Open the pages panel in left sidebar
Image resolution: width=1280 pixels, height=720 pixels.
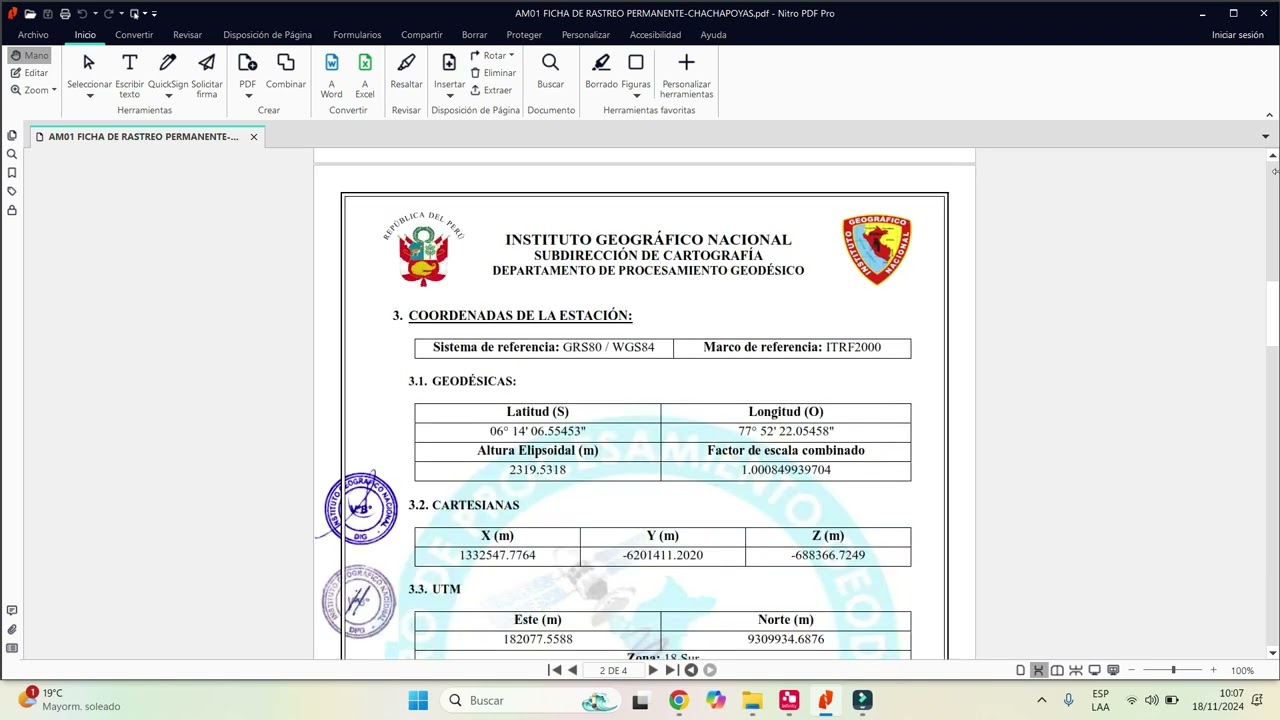pyautogui.click(x=12, y=136)
